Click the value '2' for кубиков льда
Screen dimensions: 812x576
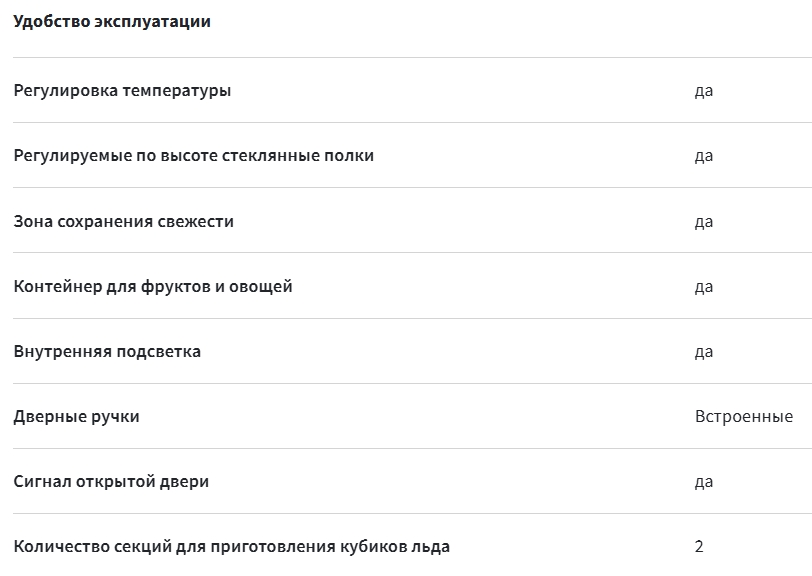tap(699, 546)
